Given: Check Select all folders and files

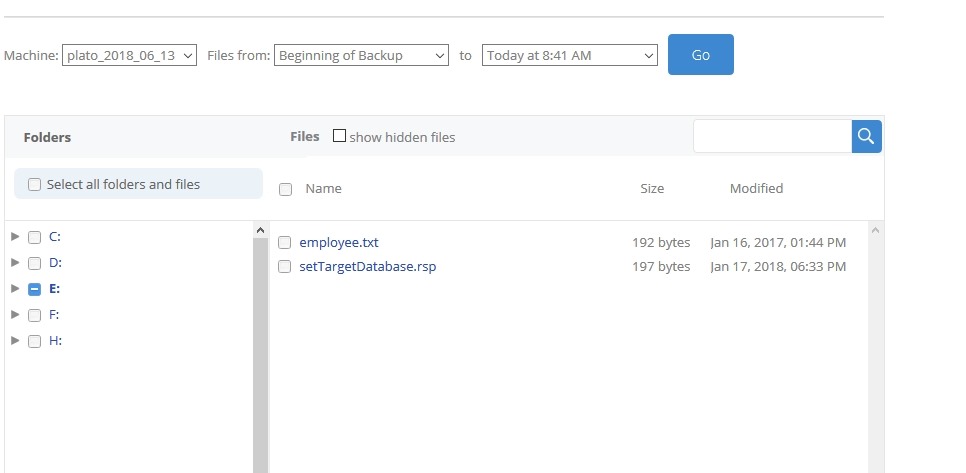Looking at the screenshot, I should pyautogui.click(x=35, y=185).
